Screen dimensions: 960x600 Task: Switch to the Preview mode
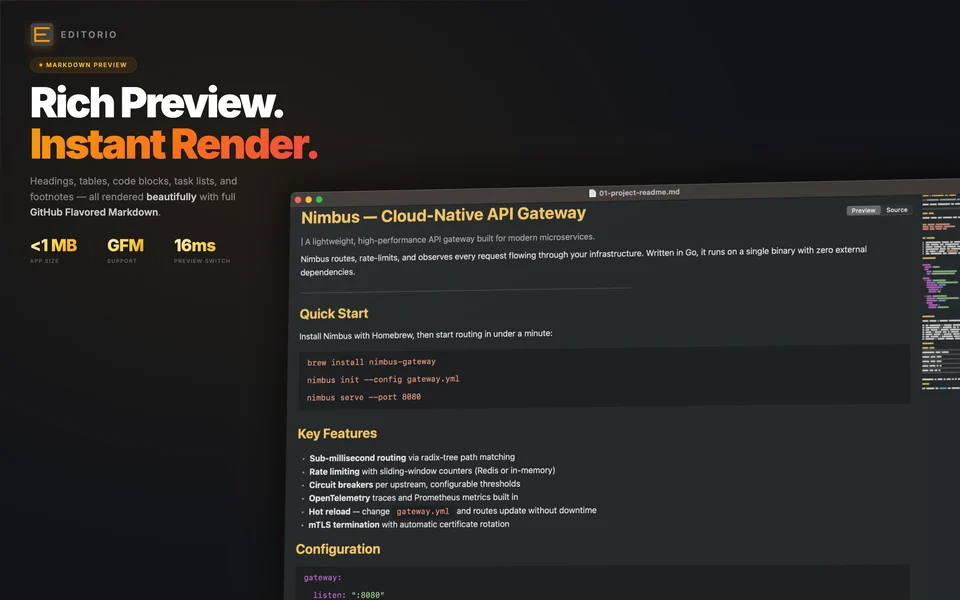pos(863,210)
